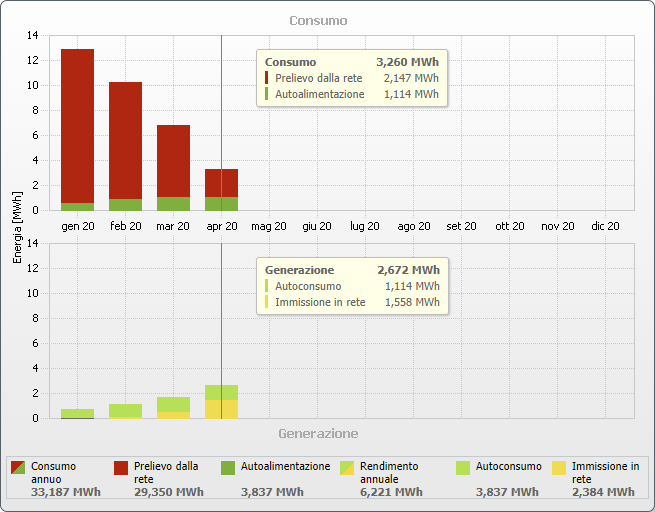This screenshot has width=655, height=512.
Task: Click the yellow Immissione in rete legend swatch
Action: [559, 468]
